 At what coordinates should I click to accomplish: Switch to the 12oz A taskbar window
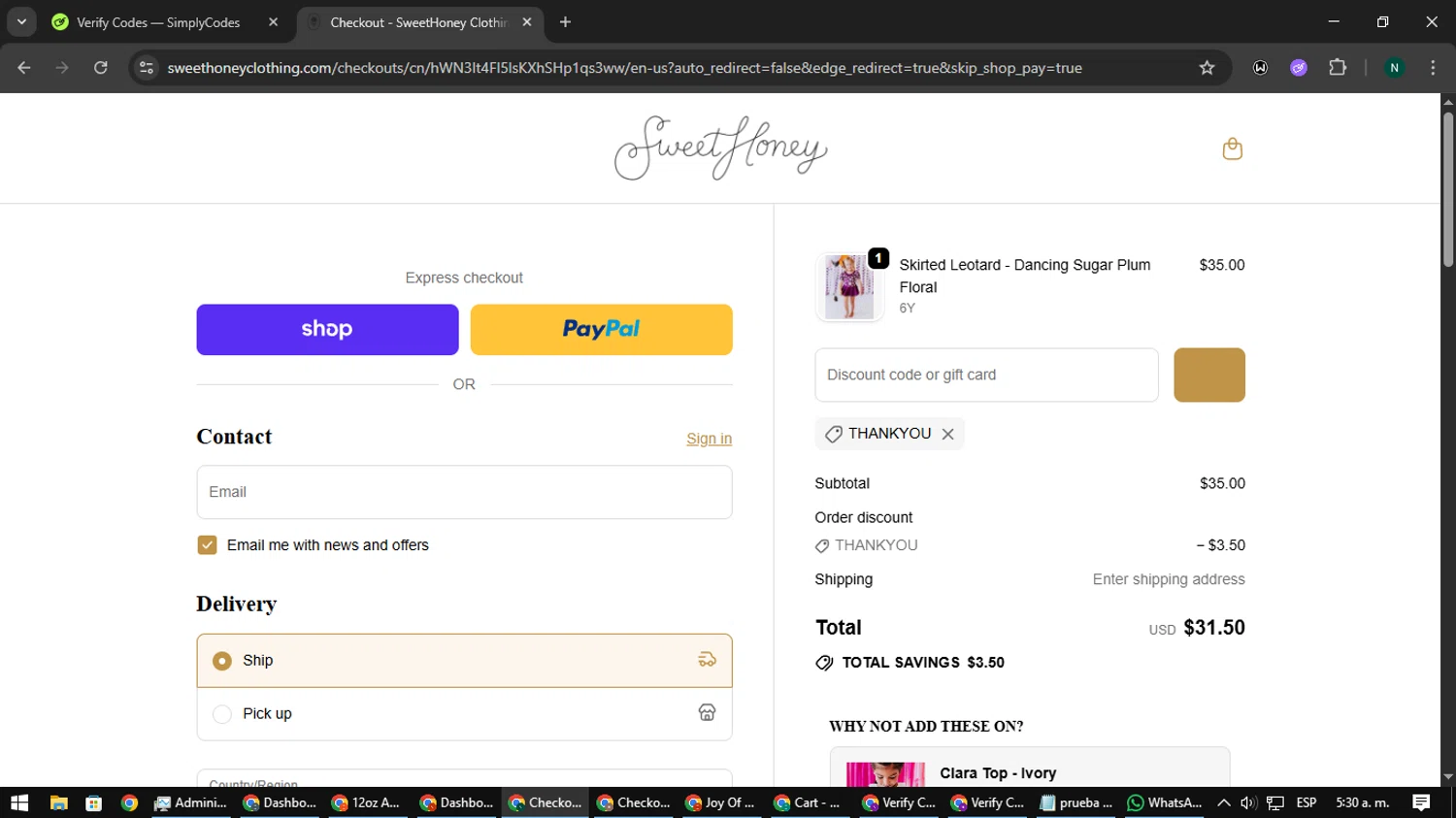[x=369, y=802]
